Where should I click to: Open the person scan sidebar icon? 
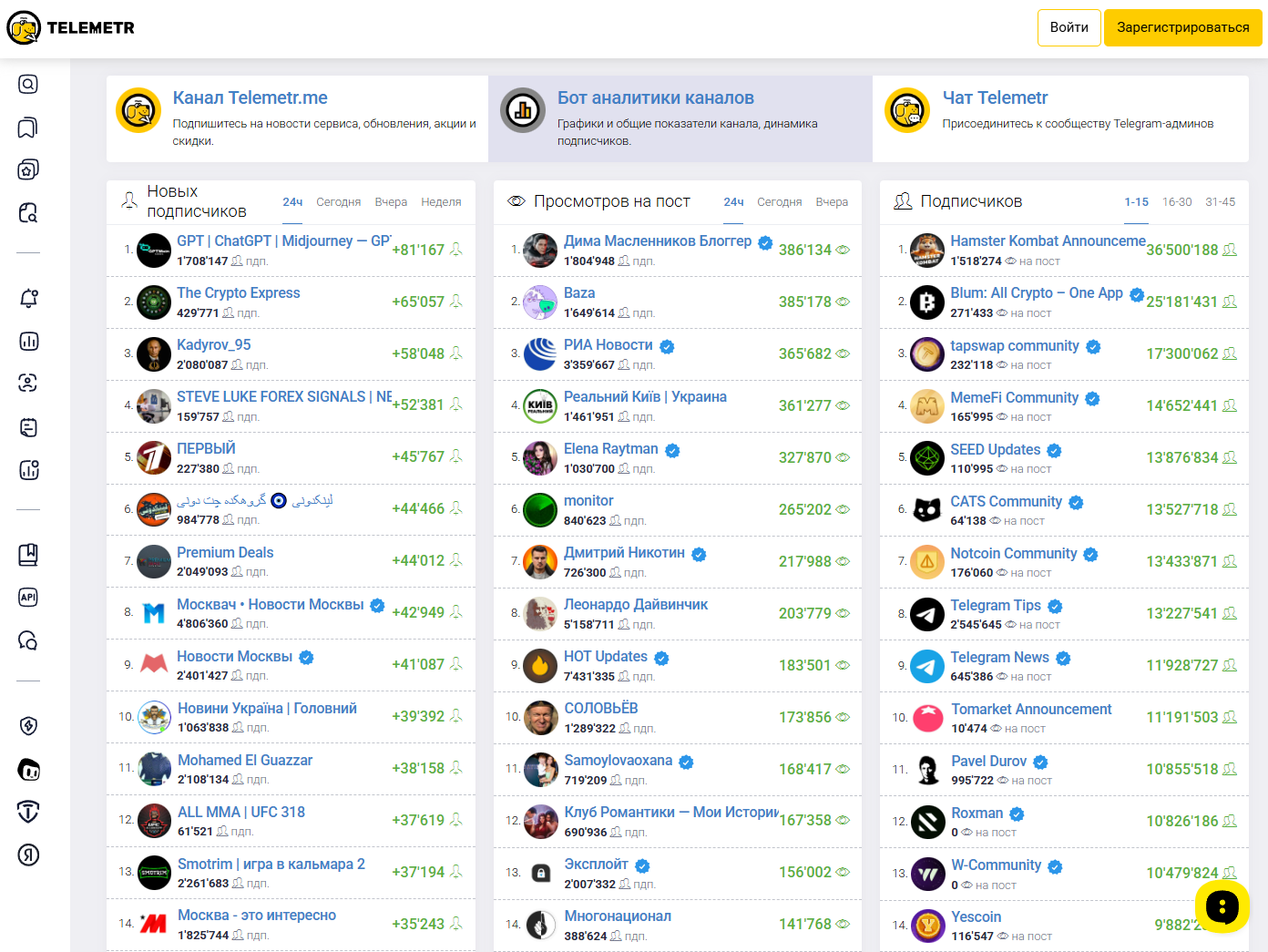point(28,383)
